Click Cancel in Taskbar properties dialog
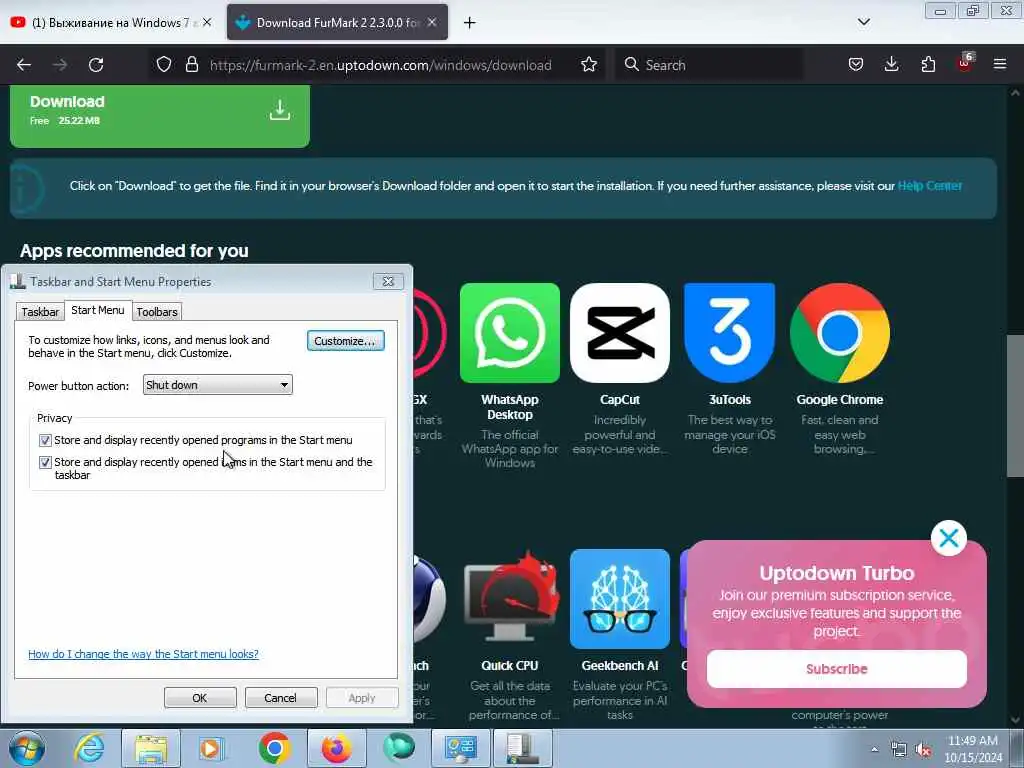Screen dimensions: 1024x768 (x=281, y=697)
